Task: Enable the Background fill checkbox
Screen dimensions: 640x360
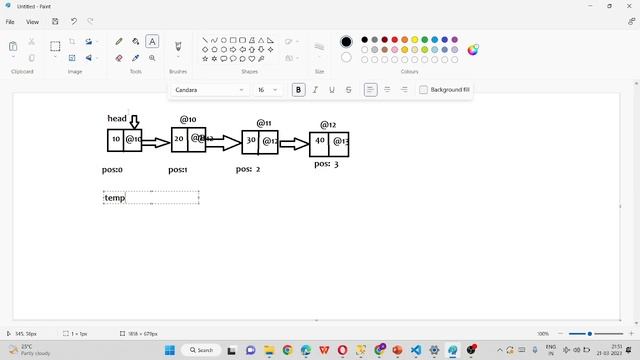Action: point(423,90)
